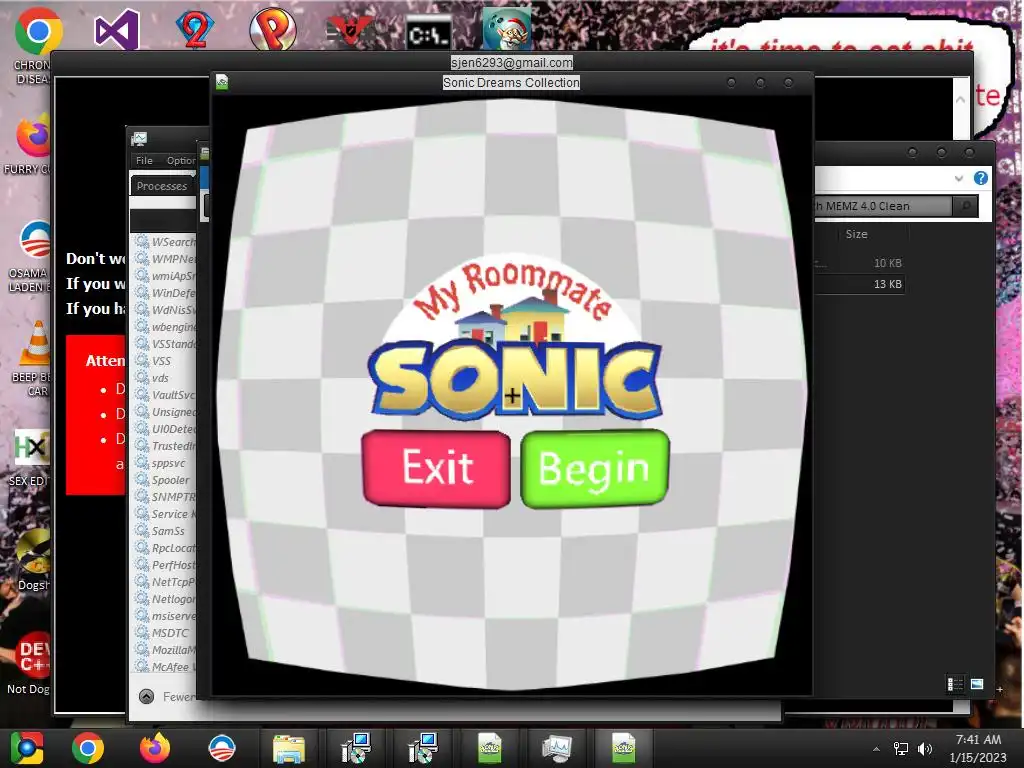Select the sppsvc process row
This screenshot has height=768, width=1024.
tap(165, 463)
